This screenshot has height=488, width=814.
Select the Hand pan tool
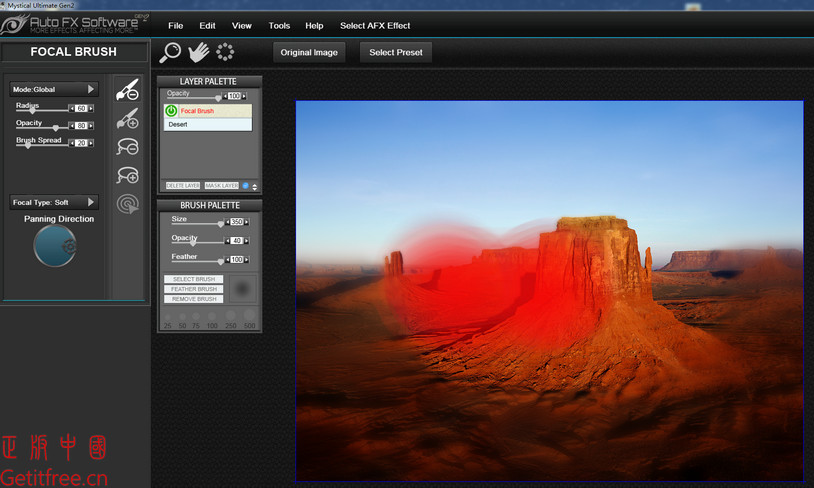point(198,52)
